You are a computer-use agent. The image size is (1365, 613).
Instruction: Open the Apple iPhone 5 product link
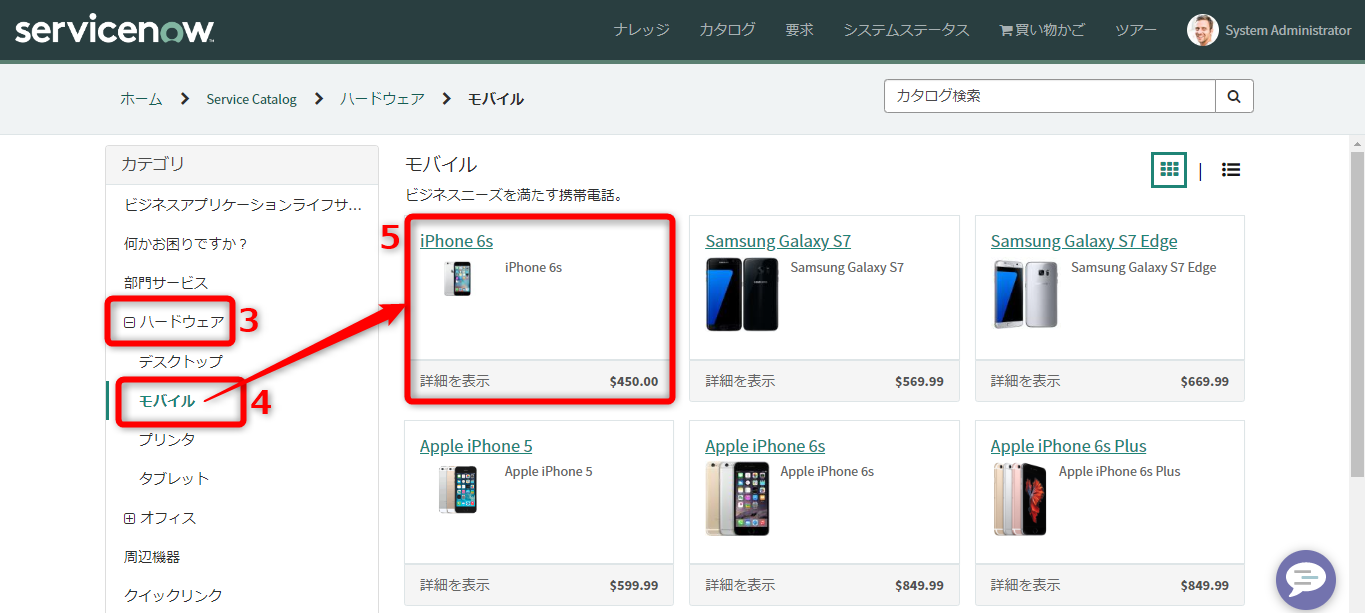(476, 445)
